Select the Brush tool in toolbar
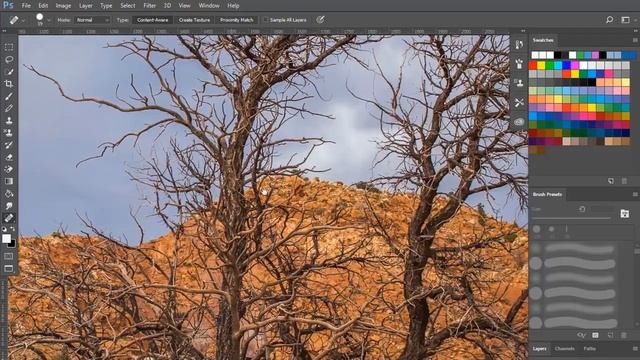The image size is (640, 360). click(x=9, y=96)
